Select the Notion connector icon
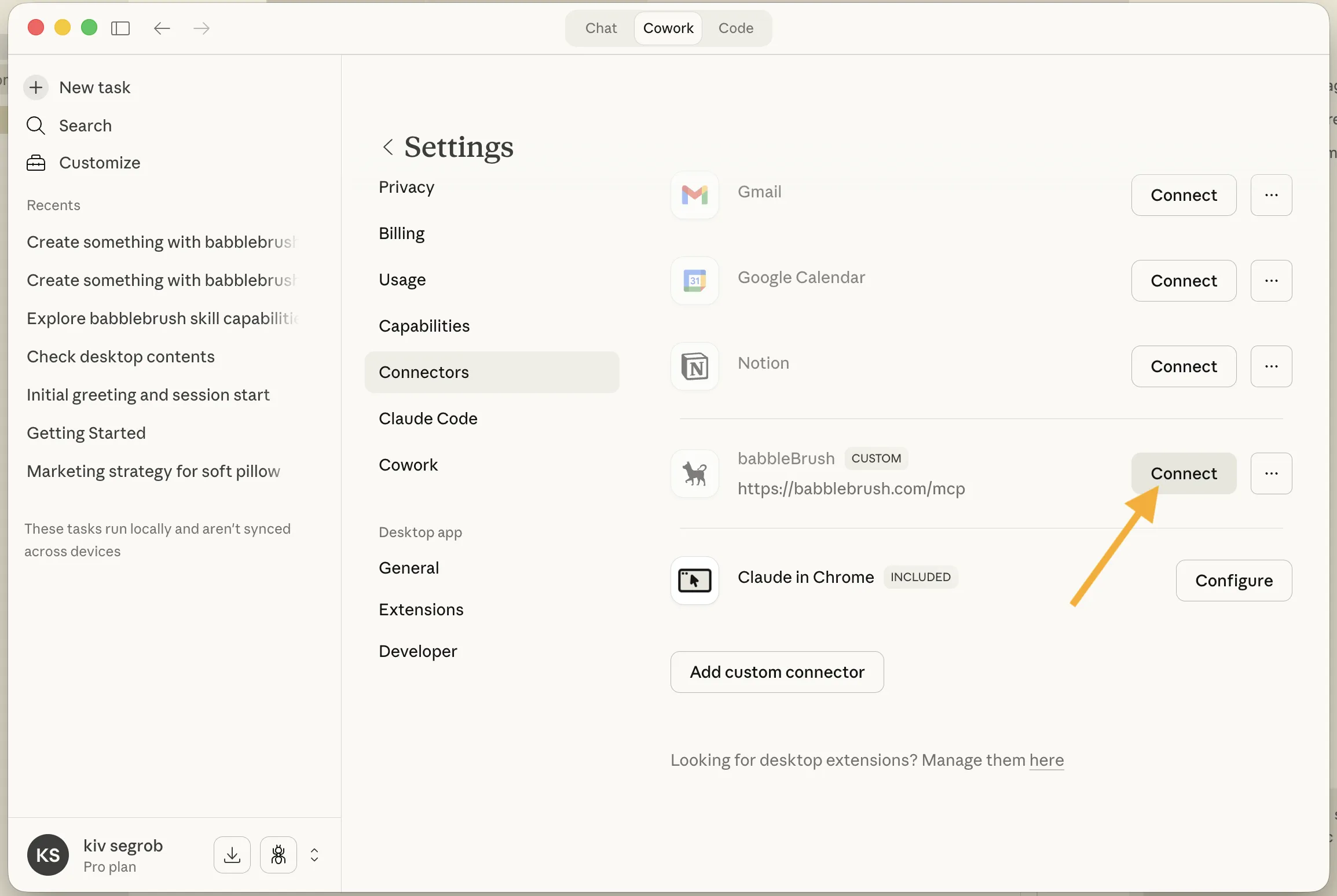Screen dimensions: 1337x896 tap(694, 366)
